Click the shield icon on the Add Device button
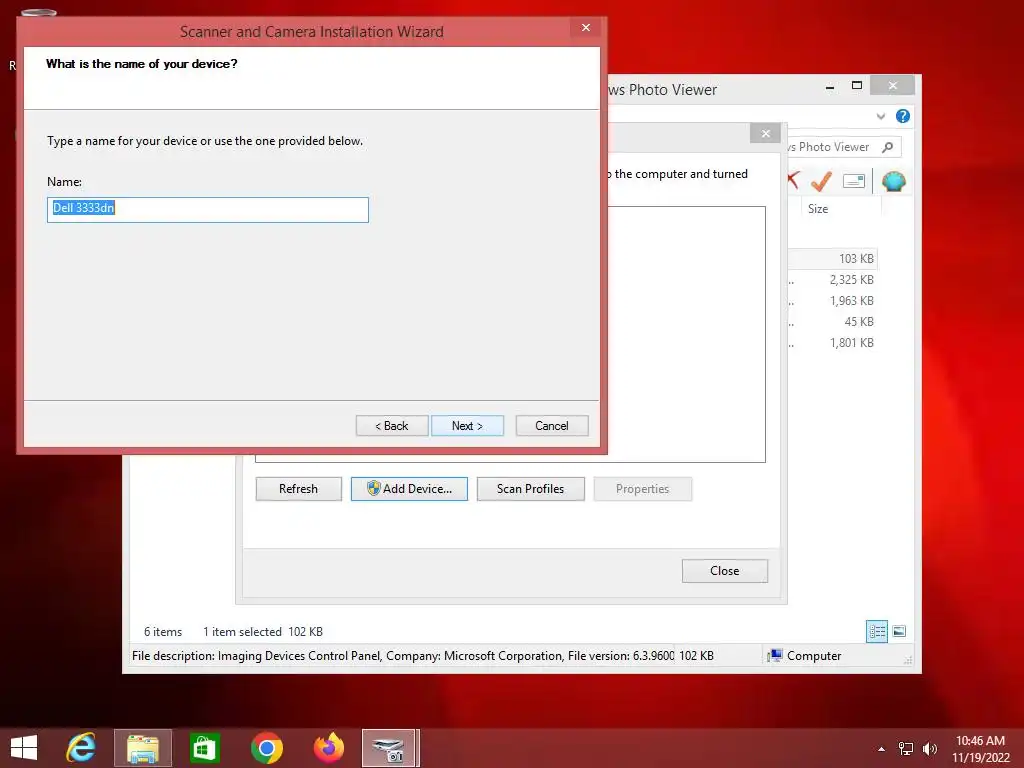This screenshot has height=768, width=1024. pos(374,488)
